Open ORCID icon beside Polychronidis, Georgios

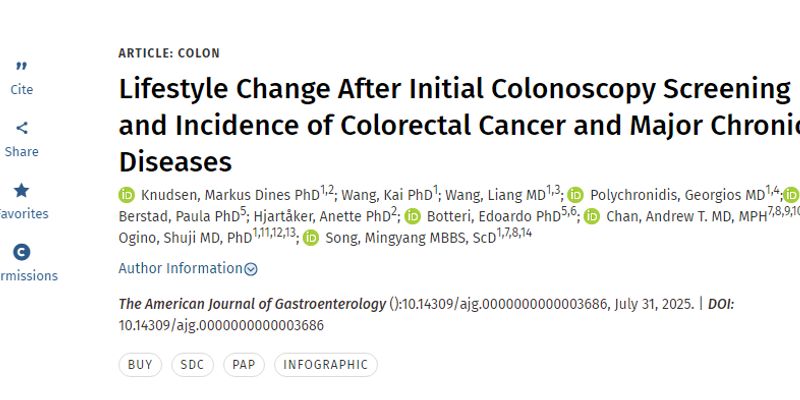pos(575,195)
